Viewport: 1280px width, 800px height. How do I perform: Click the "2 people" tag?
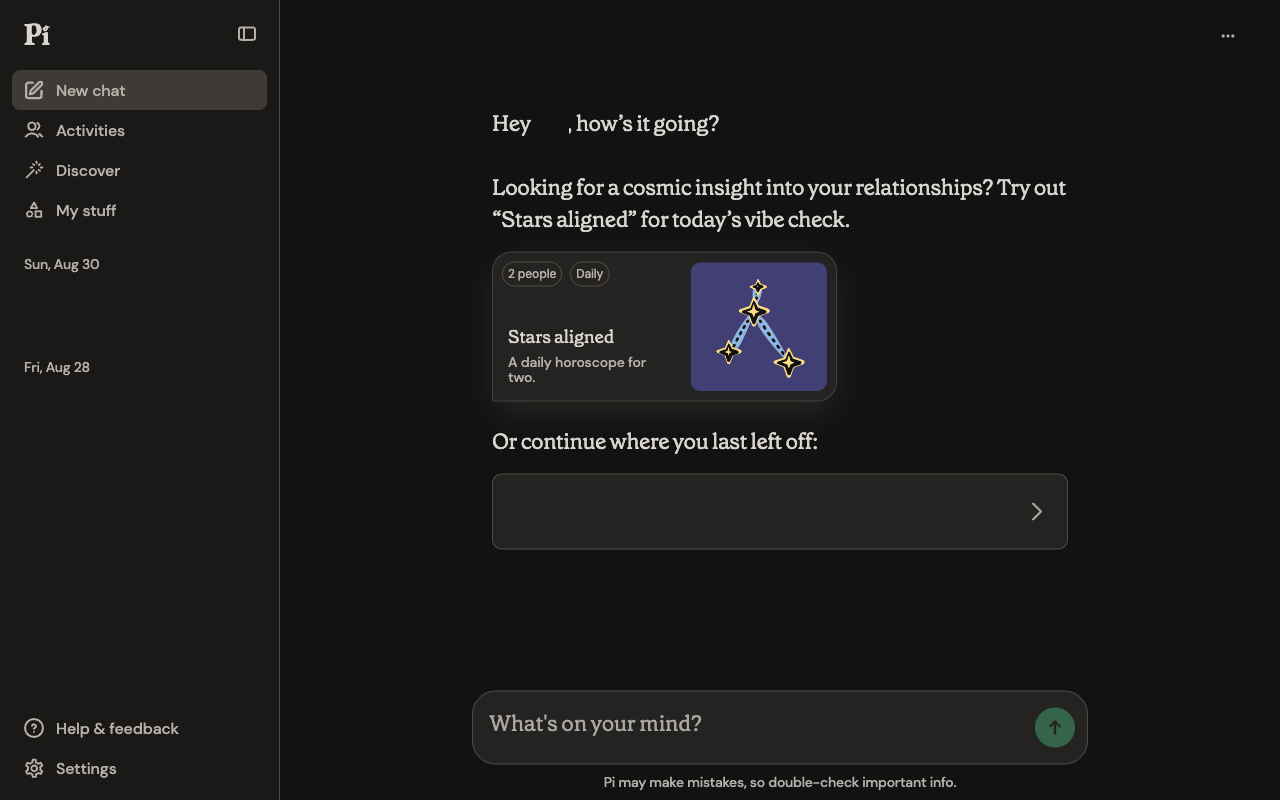coord(532,274)
